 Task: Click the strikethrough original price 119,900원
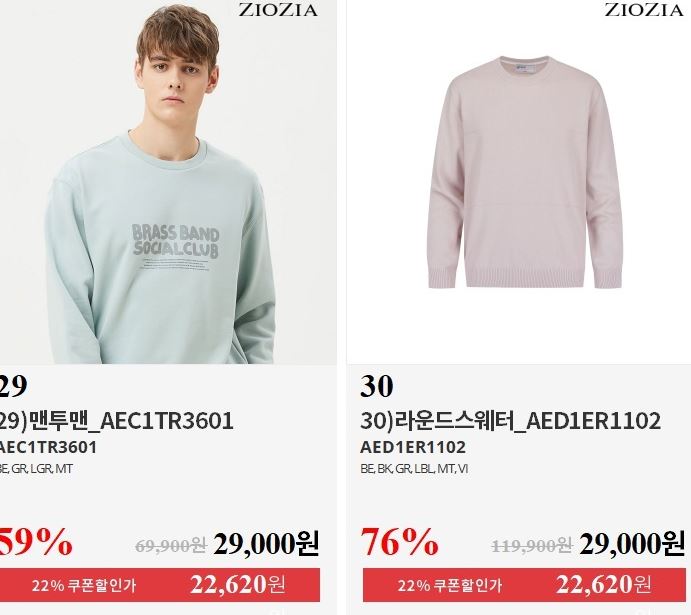(531, 546)
